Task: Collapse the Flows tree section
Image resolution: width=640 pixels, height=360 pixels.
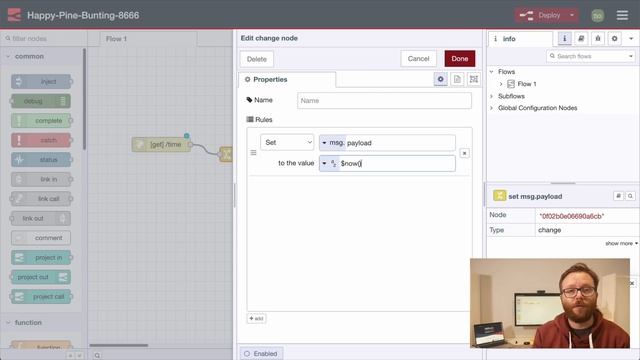Action: [x=492, y=72]
